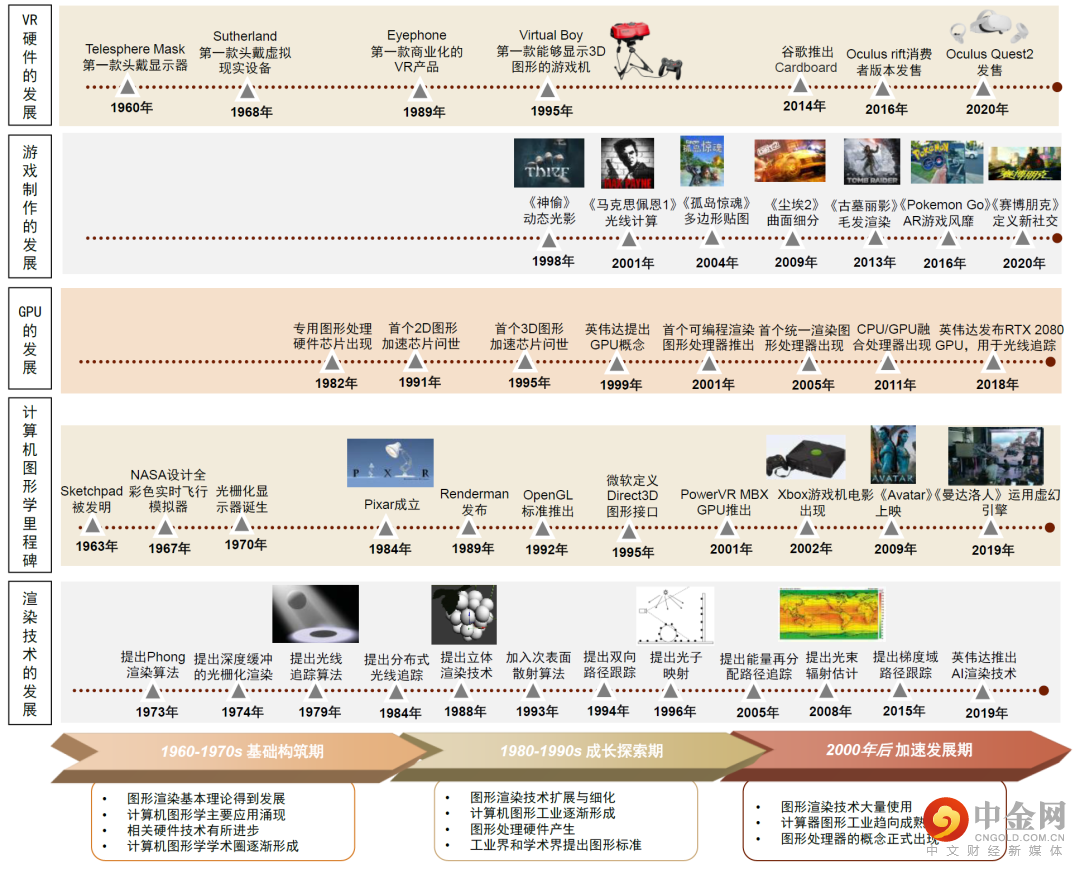1080x869 pixels.
Task: Select the 2014年 Cardboard marker
Action: 800,85
